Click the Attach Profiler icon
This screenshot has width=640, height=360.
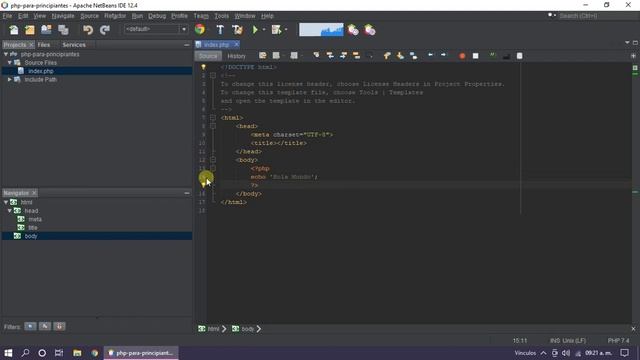pos(370,30)
